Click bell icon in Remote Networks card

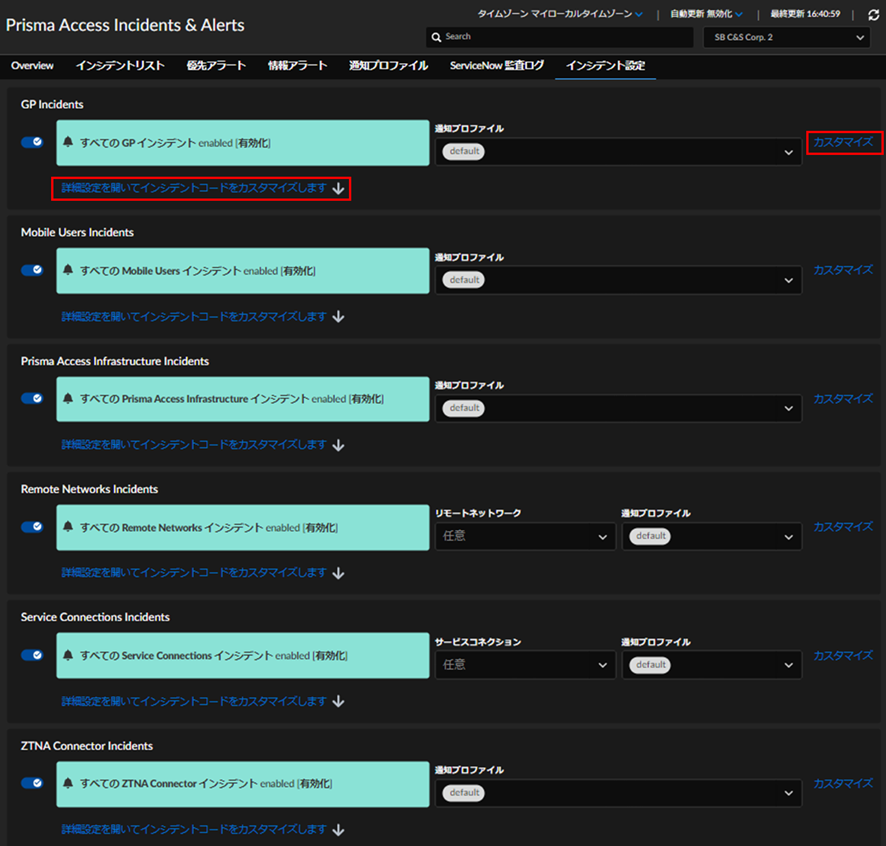click(x=68, y=527)
